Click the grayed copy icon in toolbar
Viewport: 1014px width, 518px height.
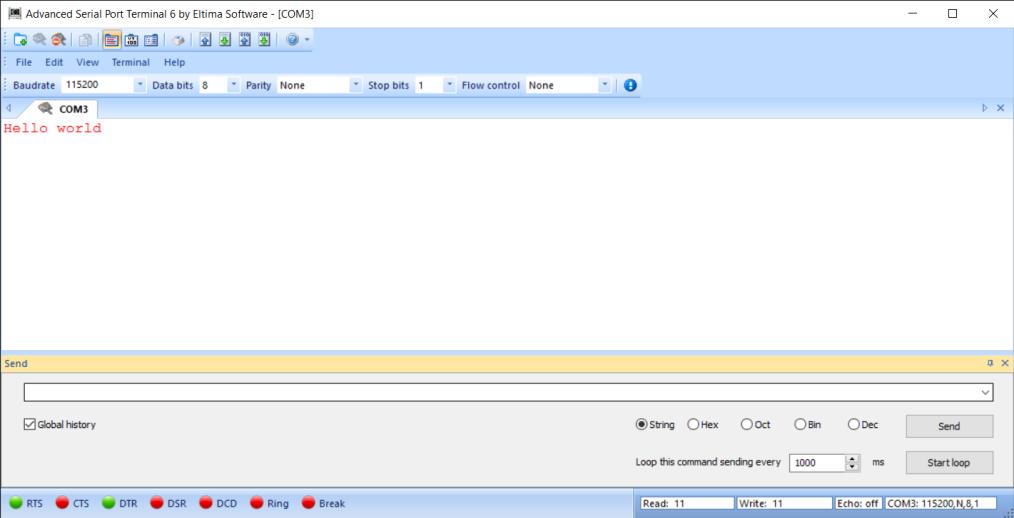coord(85,40)
